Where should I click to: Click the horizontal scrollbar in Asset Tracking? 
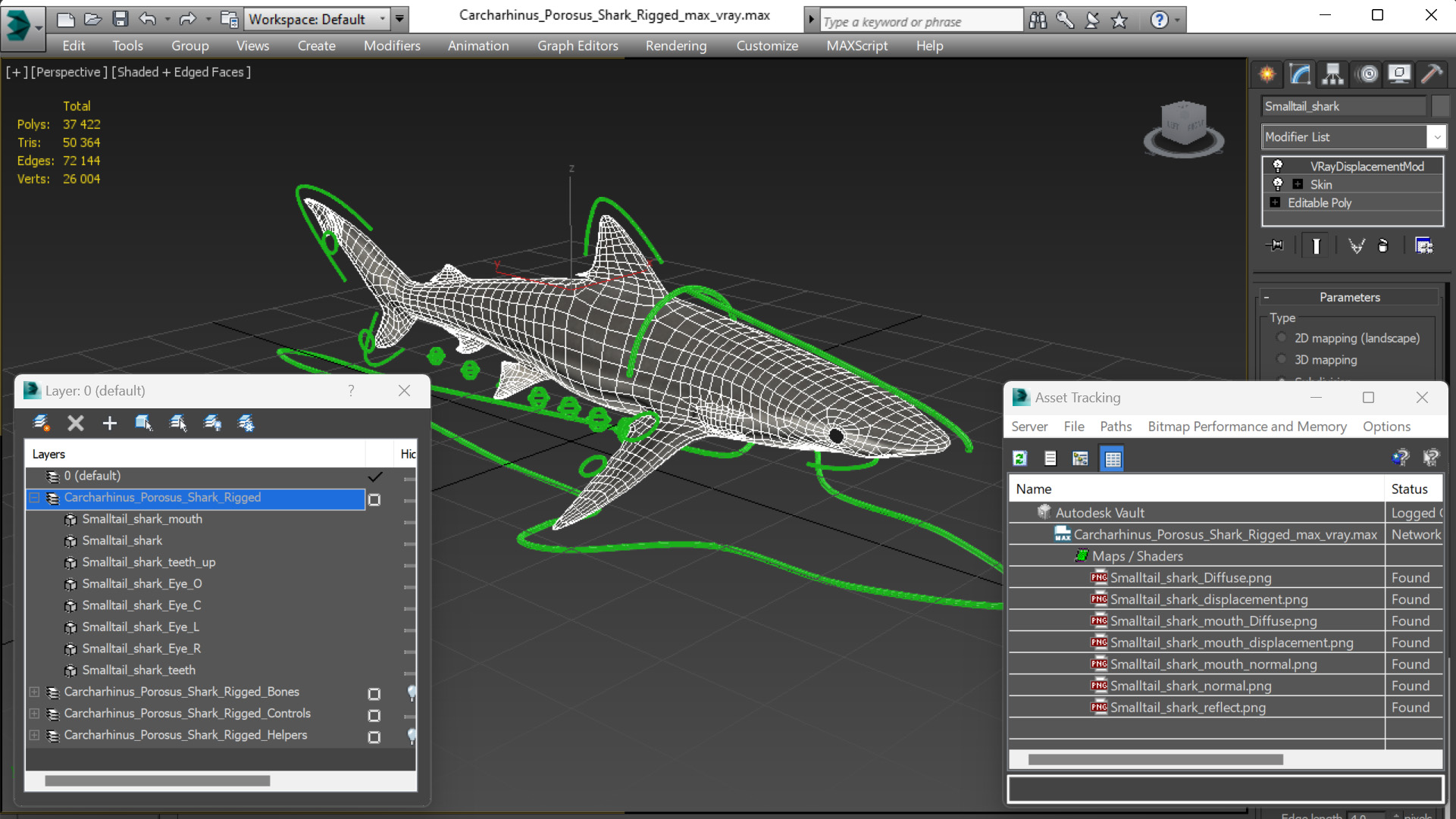coord(1156,759)
